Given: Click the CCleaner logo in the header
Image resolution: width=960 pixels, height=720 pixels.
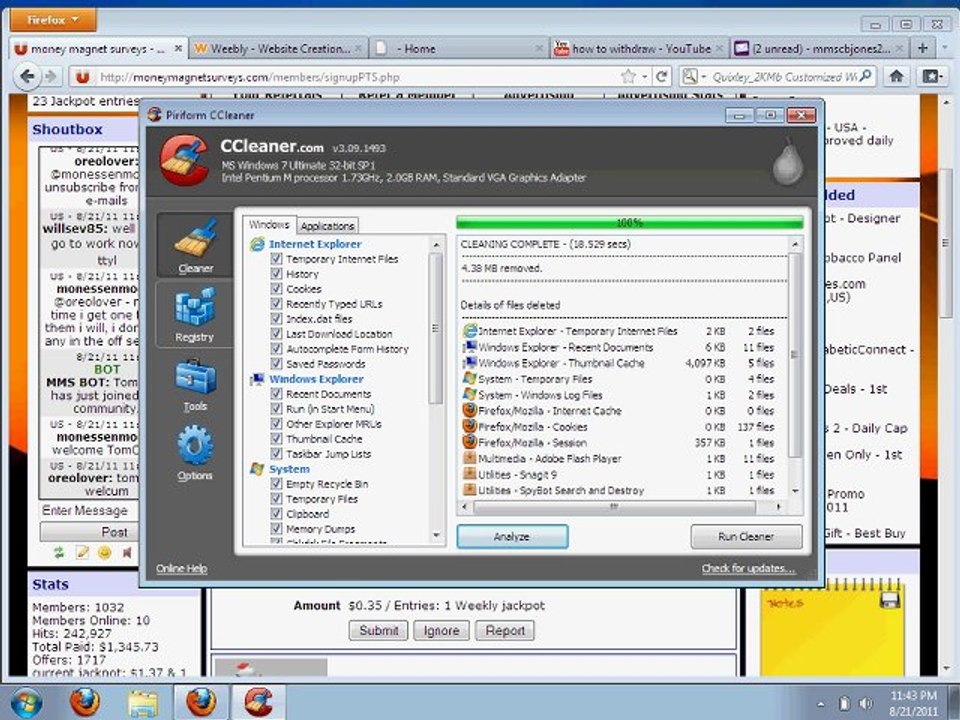Looking at the screenshot, I should [184, 161].
